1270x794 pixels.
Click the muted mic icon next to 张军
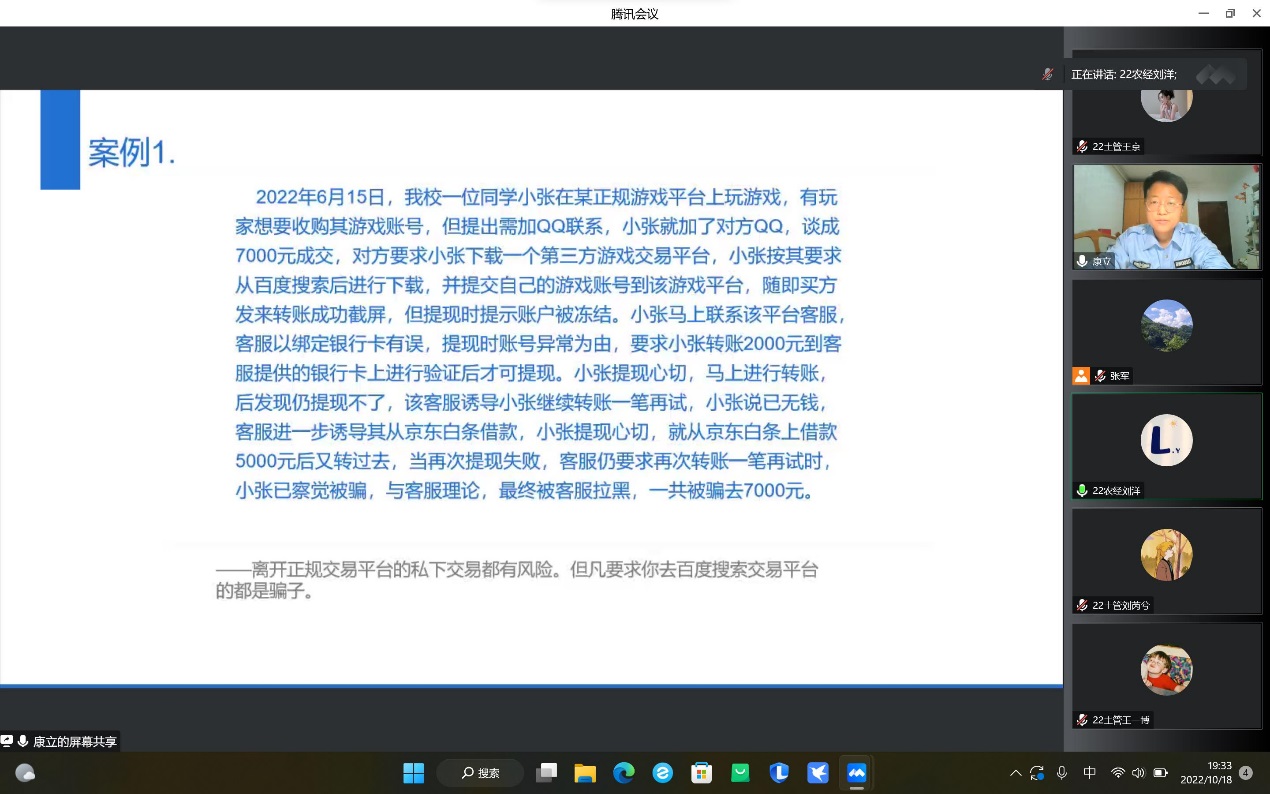[1099, 376]
